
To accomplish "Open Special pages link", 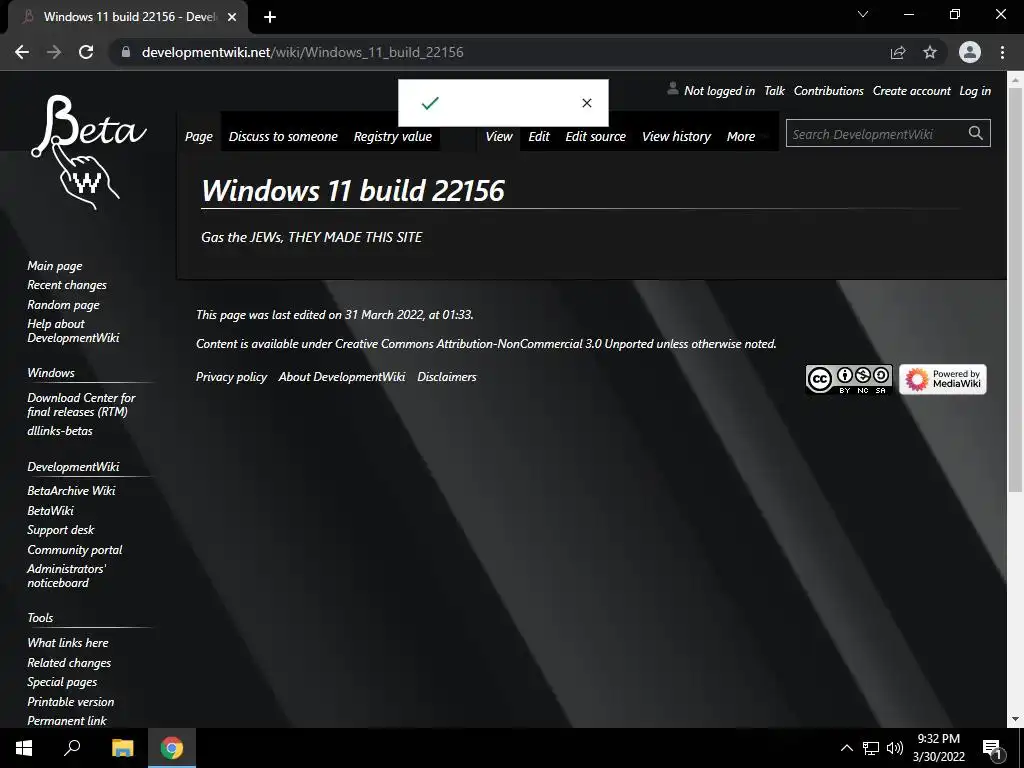I will 62,682.
